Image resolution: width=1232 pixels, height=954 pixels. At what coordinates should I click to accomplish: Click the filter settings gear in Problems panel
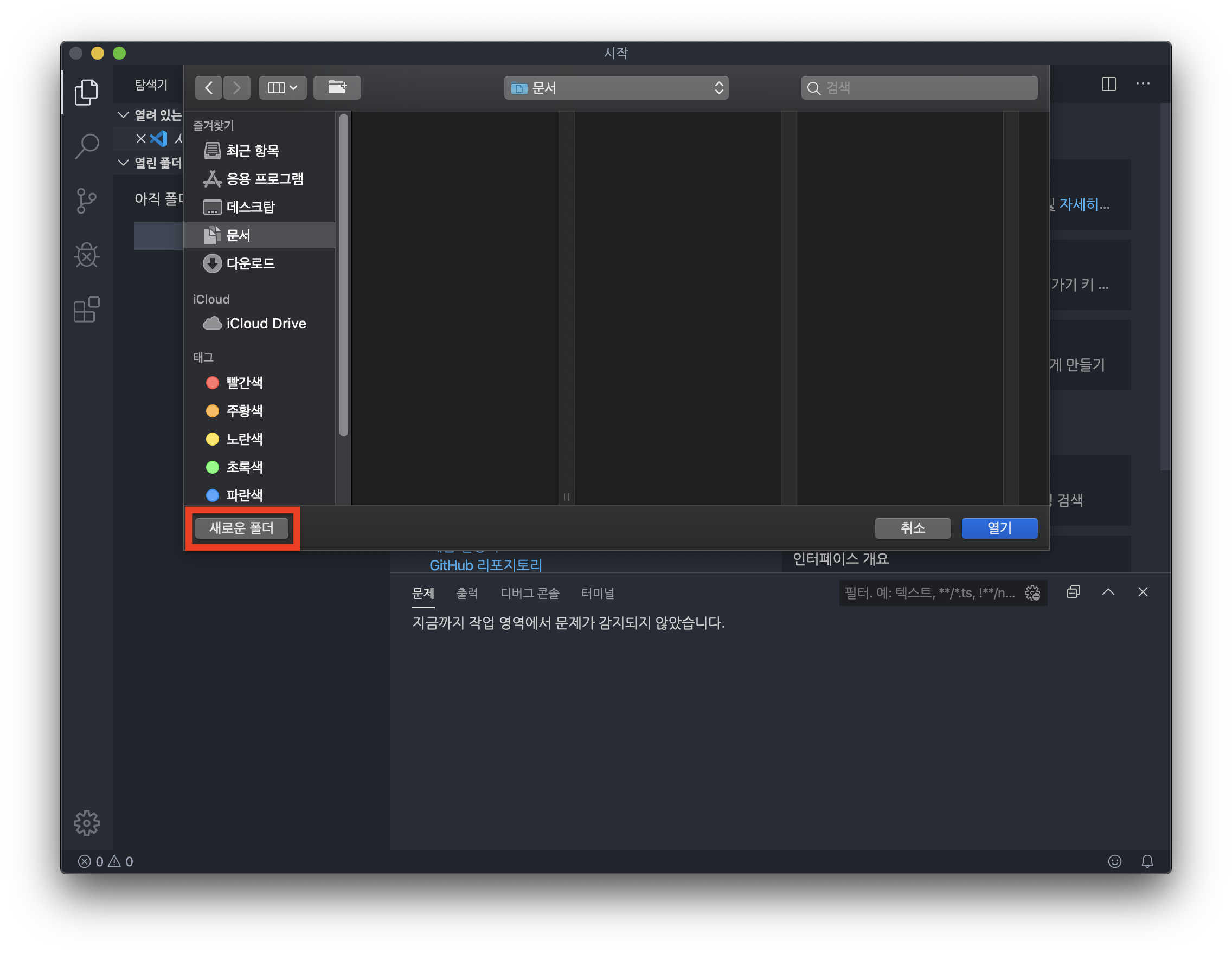coord(1032,592)
